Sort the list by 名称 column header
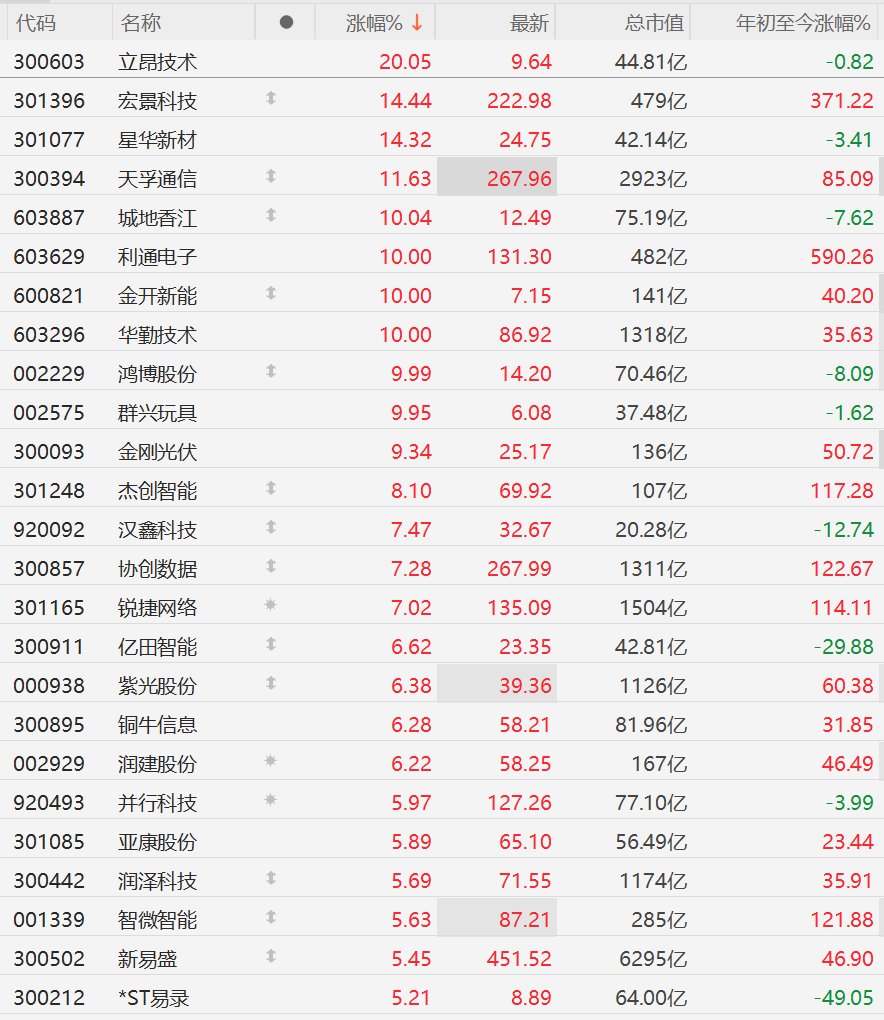The width and height of the screenshot is (884, 1020). [141, 23]
